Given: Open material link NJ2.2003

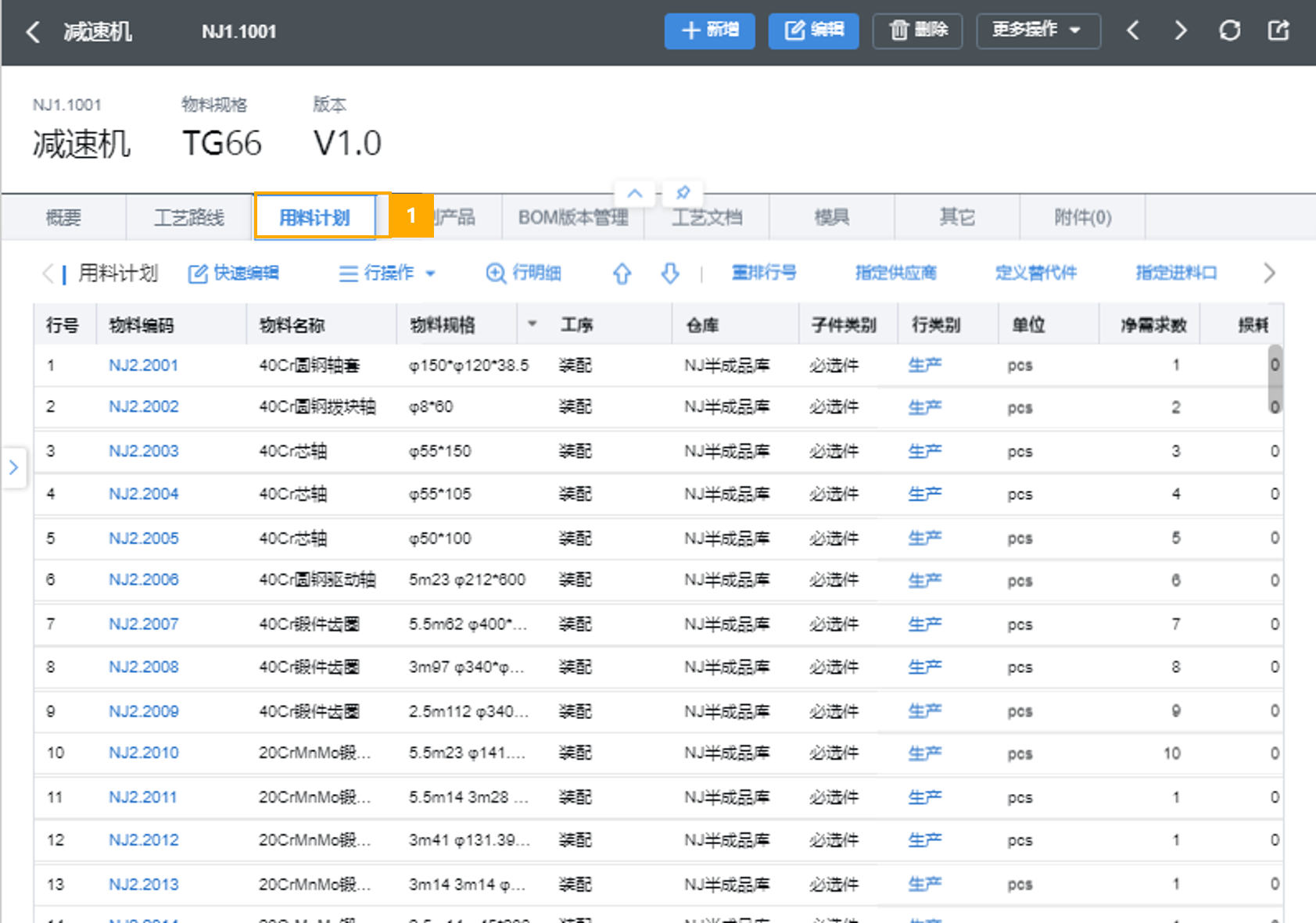Looking at the screenshot, I should (x=144, y=451).
